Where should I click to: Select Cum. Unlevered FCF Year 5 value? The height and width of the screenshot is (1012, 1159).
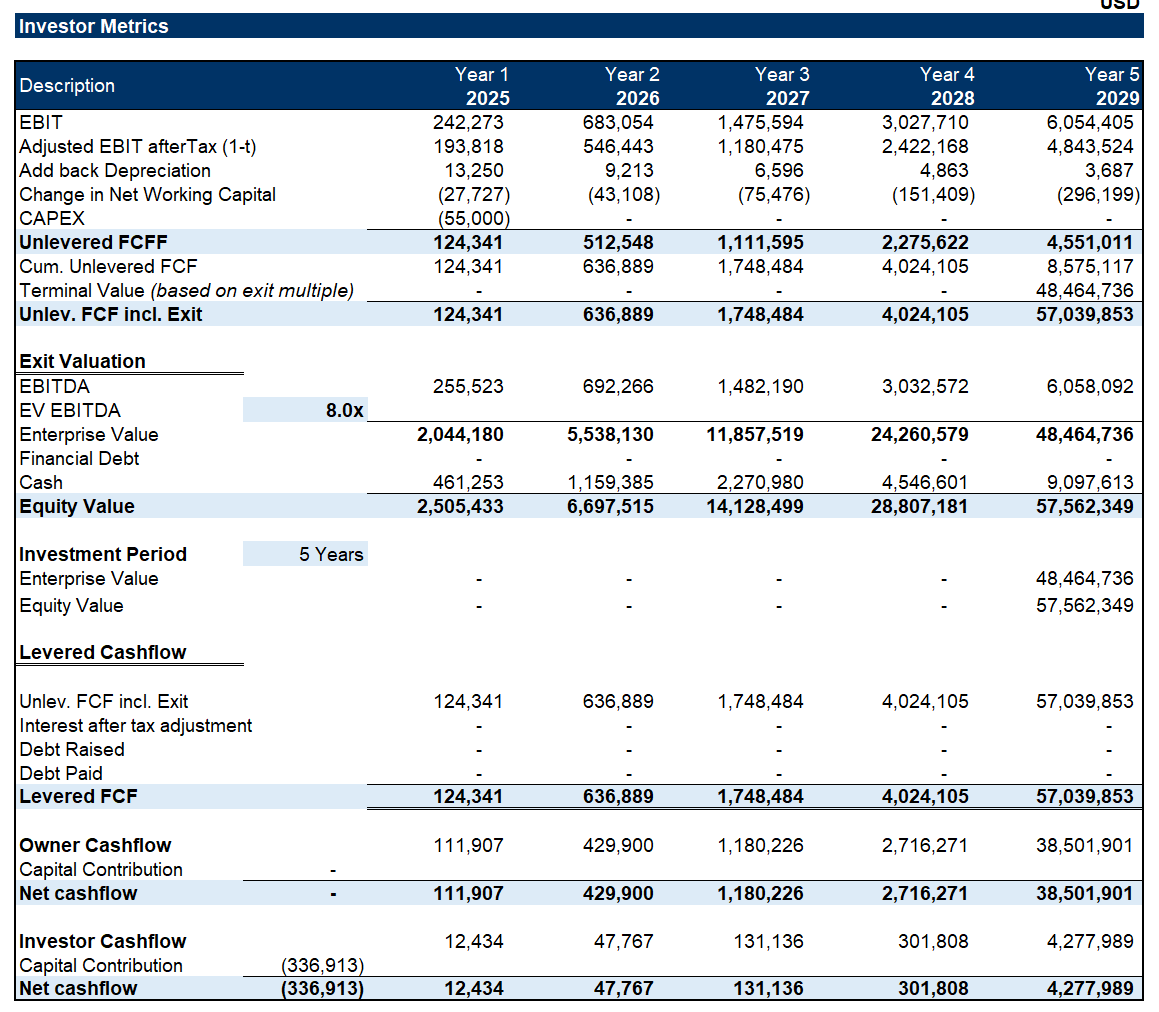click(x=1090, y=267)
